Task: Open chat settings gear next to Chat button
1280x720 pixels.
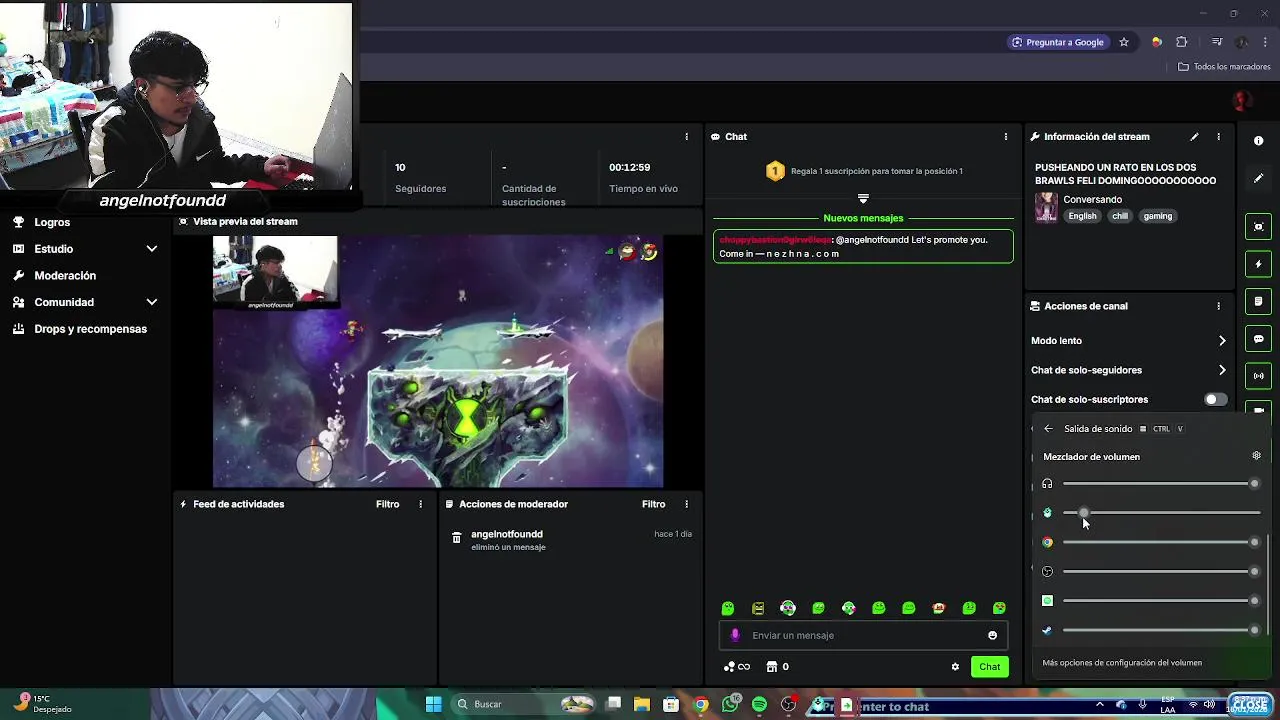Action: pos(955,667)
